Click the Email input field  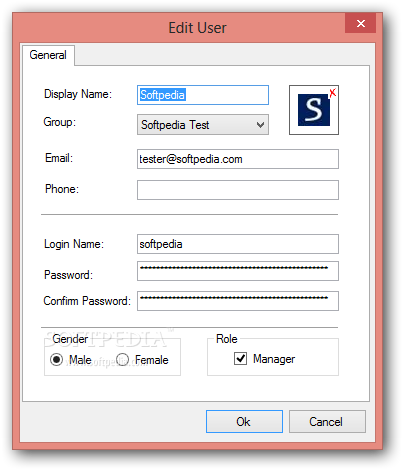click(238, 159)
